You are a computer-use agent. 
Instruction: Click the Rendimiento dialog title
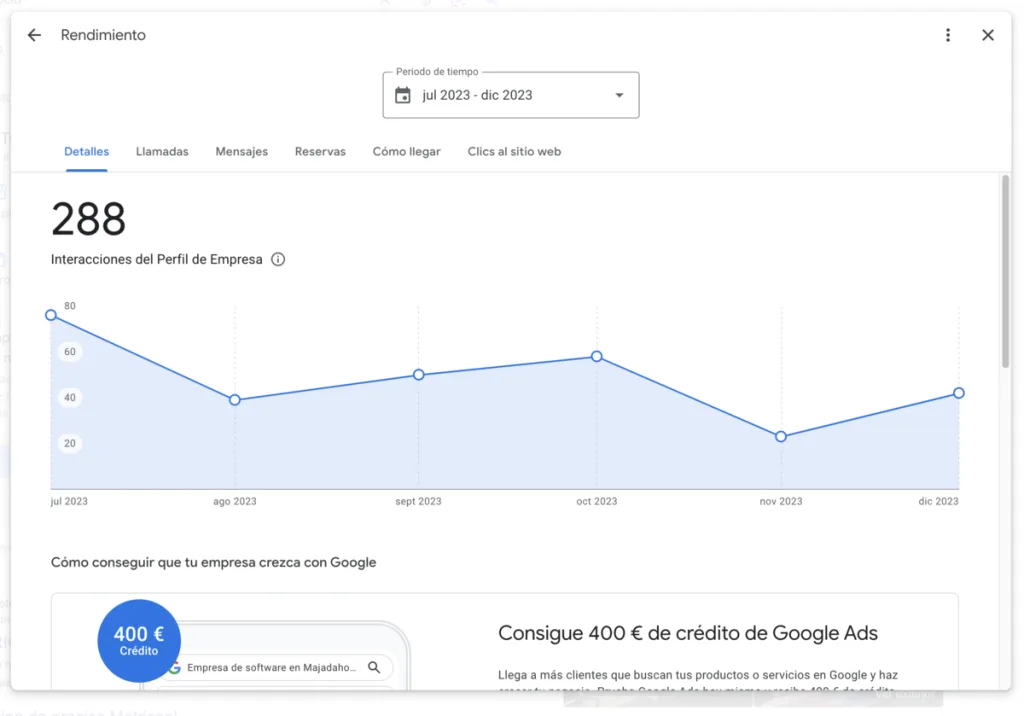click(x=103, y=35)
